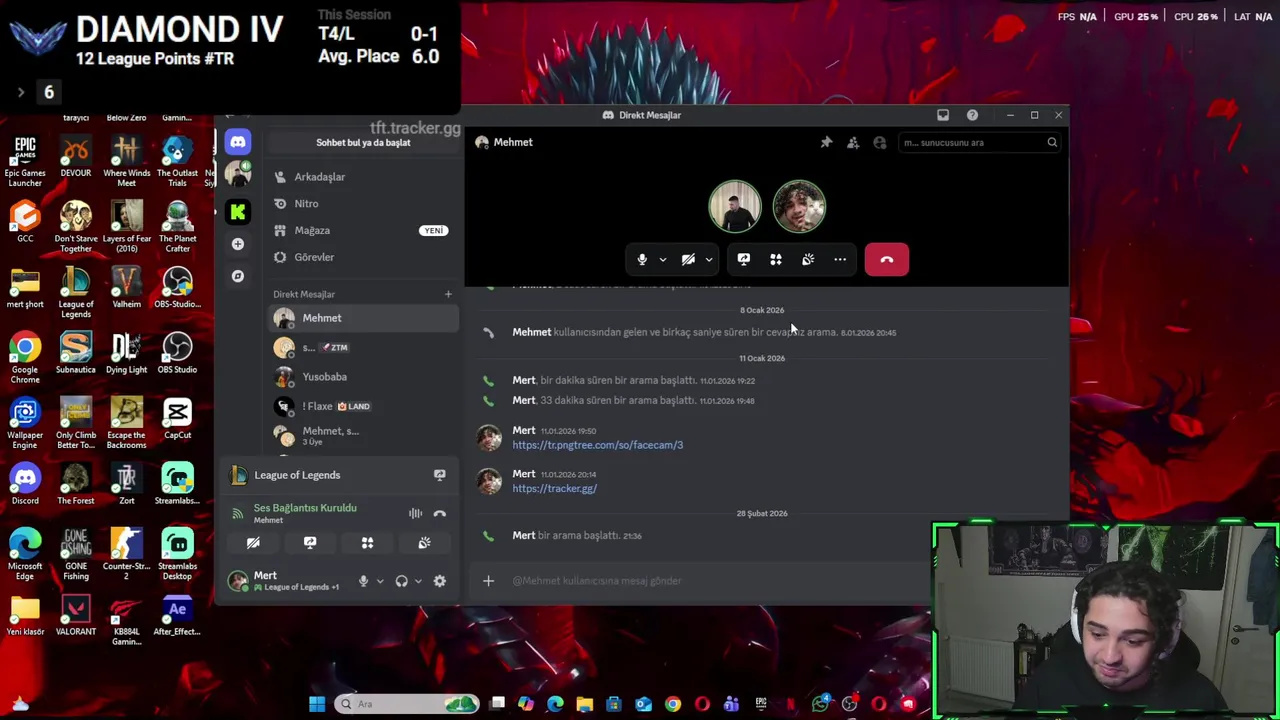
Task: Select the green K server icon
Action: (238, 212)
